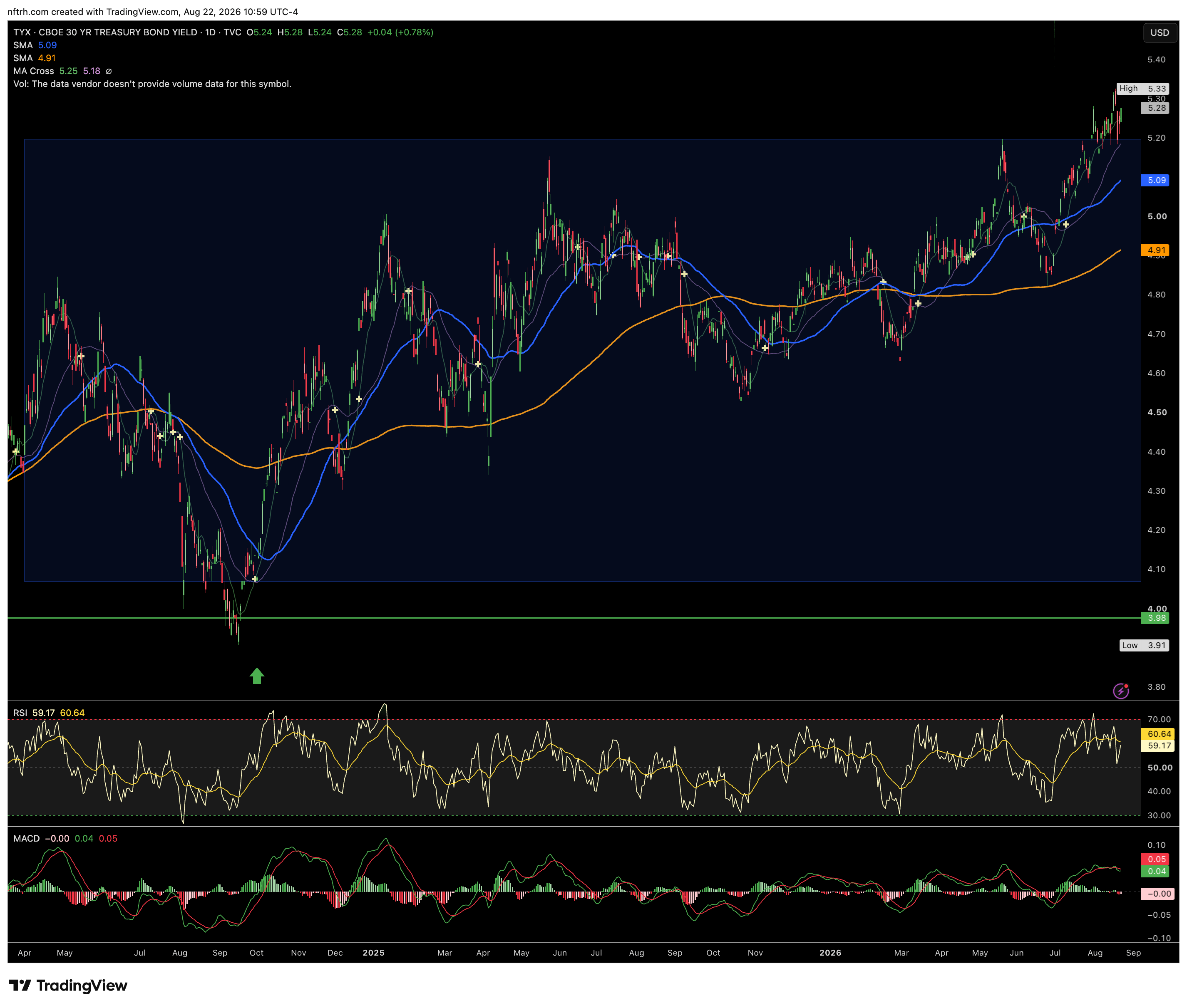Click the 4.30 price scale label
The width and height of the screenshot is (1187, 1008).
[x=1157, y=491]
